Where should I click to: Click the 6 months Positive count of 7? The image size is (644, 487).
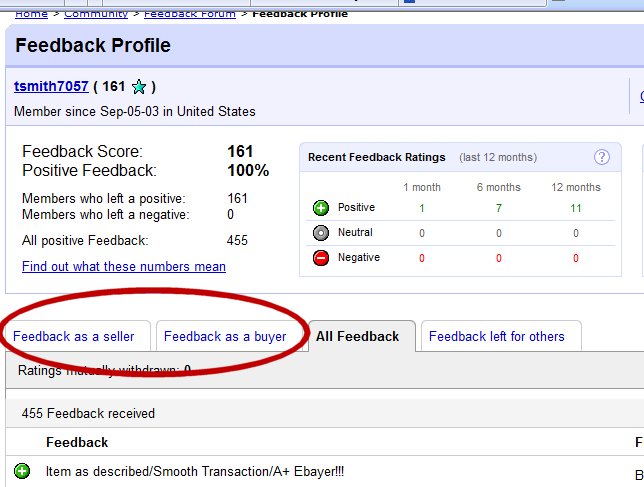click(498, 208)
